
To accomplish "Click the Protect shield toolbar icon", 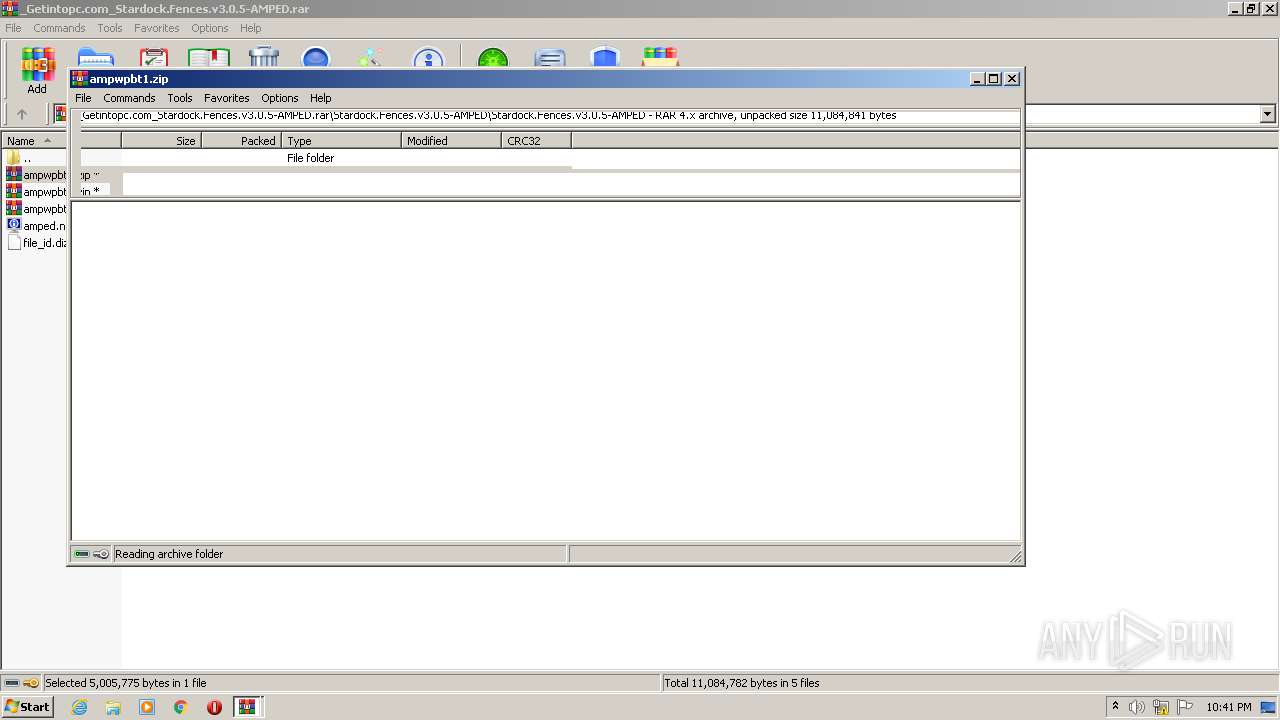I will tap(605, 58).
